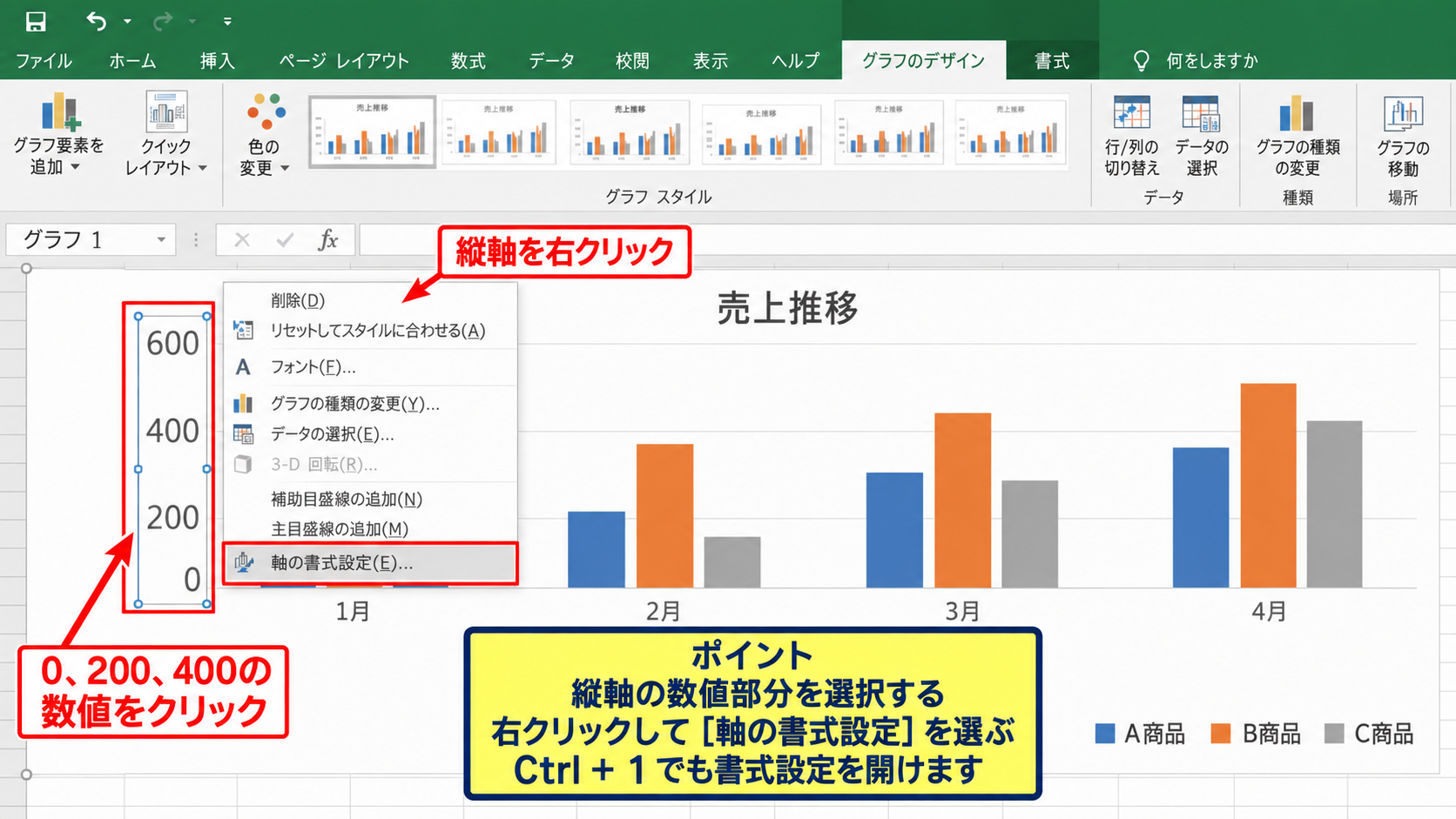The image size is (1456, 819).
Task: Select the fourth chart style thumbnail
Action: coord(761,133)
